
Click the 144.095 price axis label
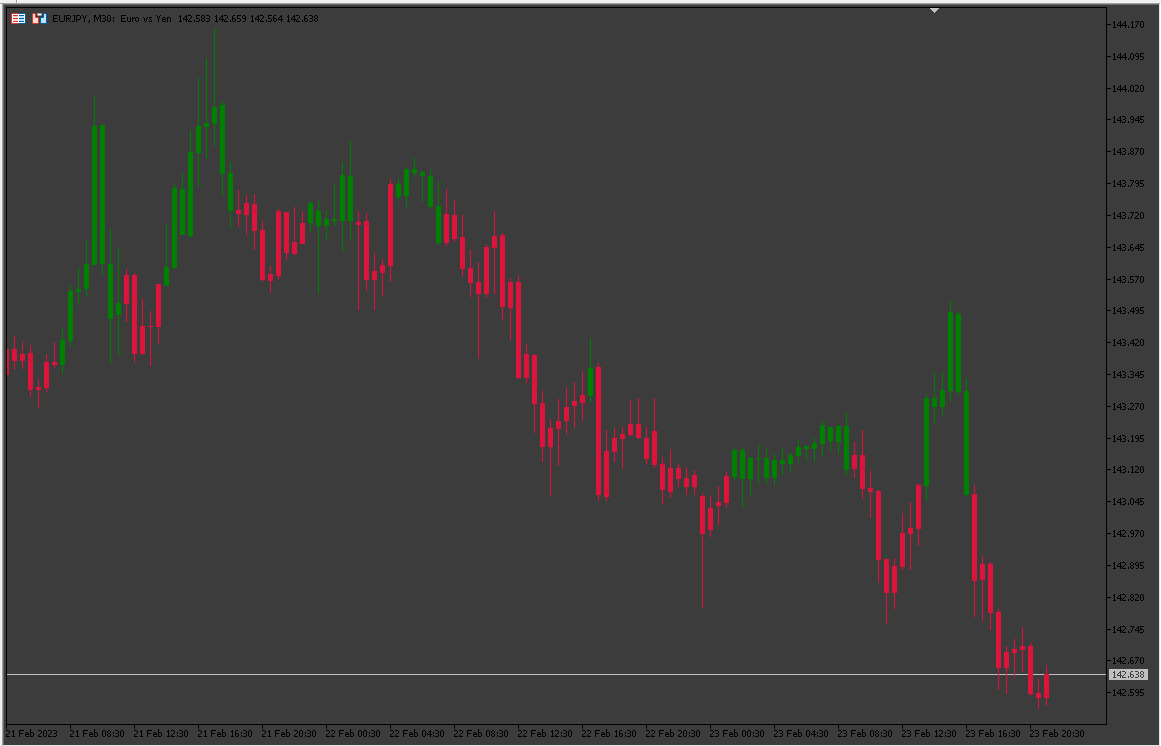[x=1128, y=57]
